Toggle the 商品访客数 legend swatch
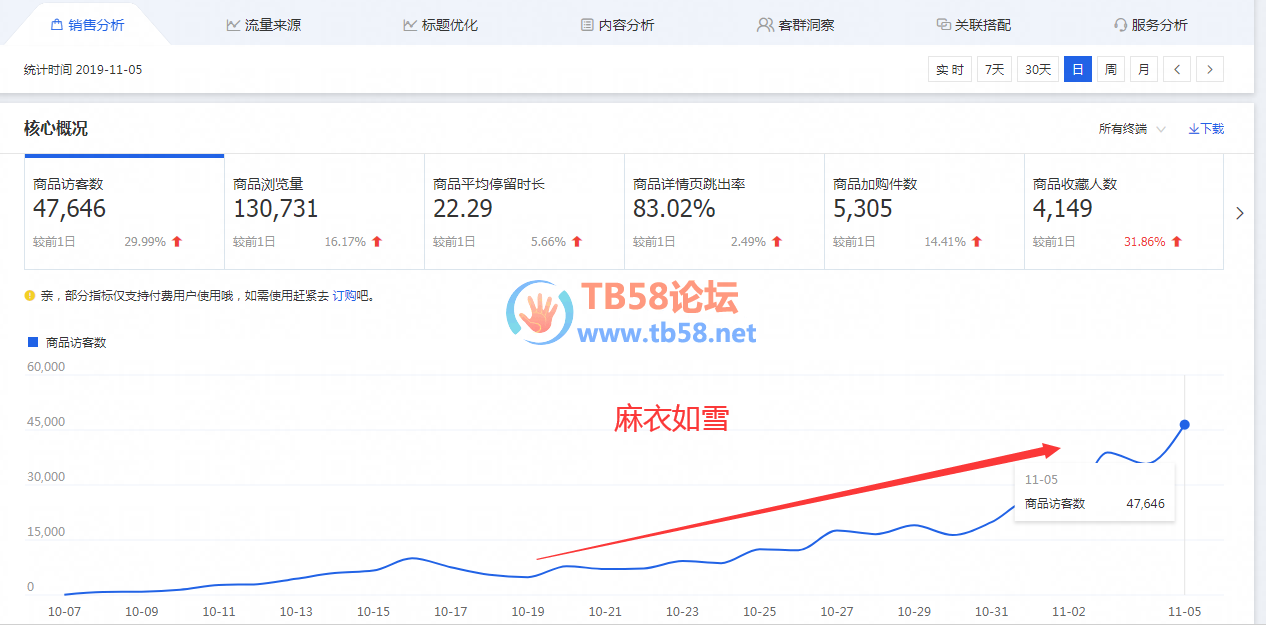Viewport: 1266px width, 625px height. tap(33, 342)
